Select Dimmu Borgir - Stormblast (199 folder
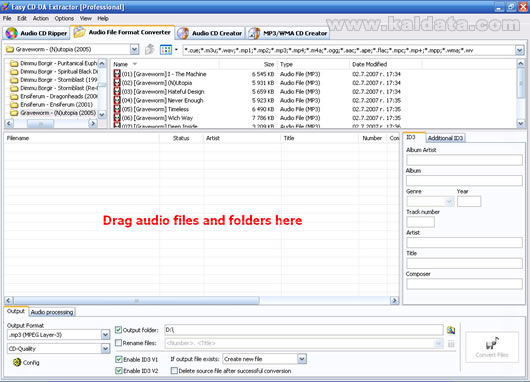 59,80
